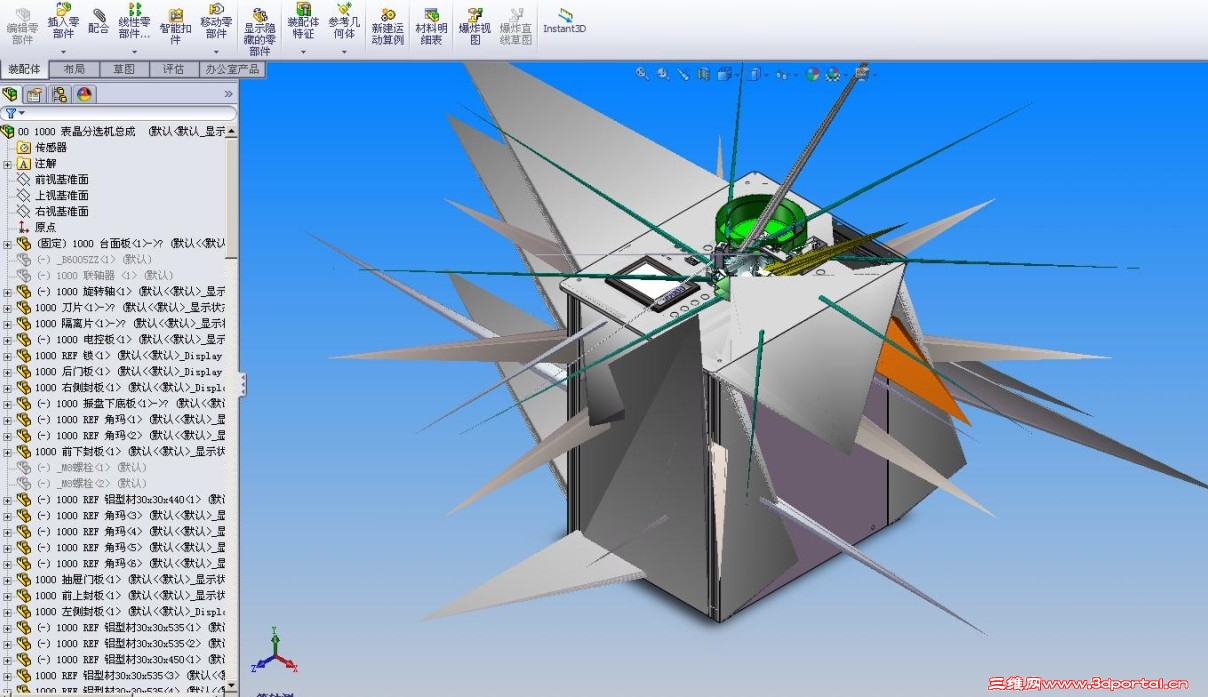Open the DisplayManager color ball tab

84,94
